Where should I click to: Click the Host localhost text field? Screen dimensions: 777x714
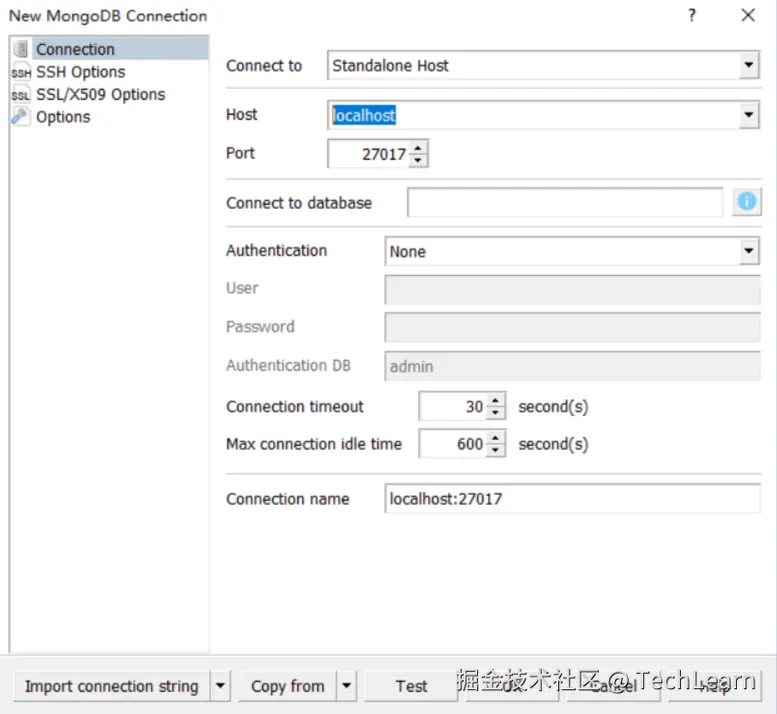[533, 115]
